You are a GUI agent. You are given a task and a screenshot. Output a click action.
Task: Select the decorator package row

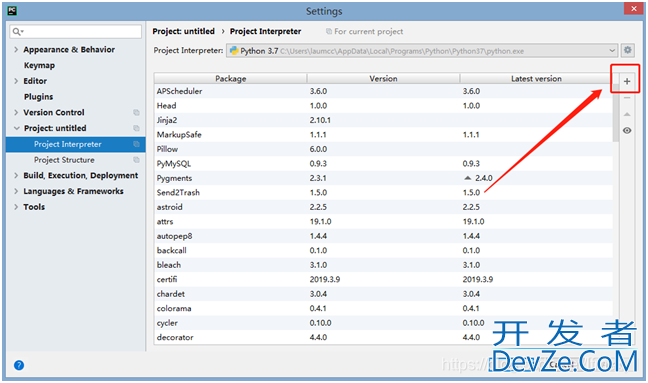[x=384, y=337]
